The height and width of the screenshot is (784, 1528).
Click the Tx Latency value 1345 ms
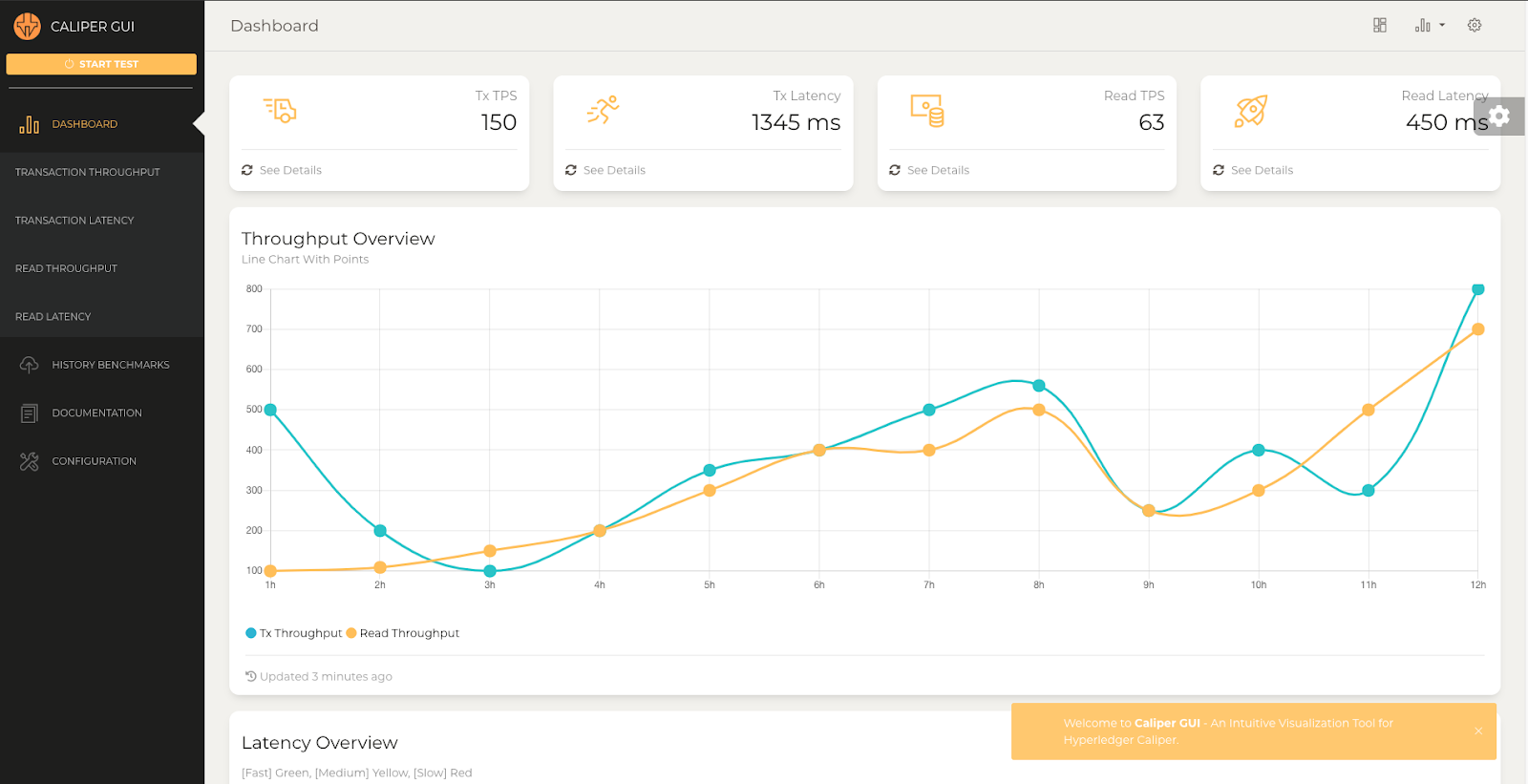coord(796,122)
